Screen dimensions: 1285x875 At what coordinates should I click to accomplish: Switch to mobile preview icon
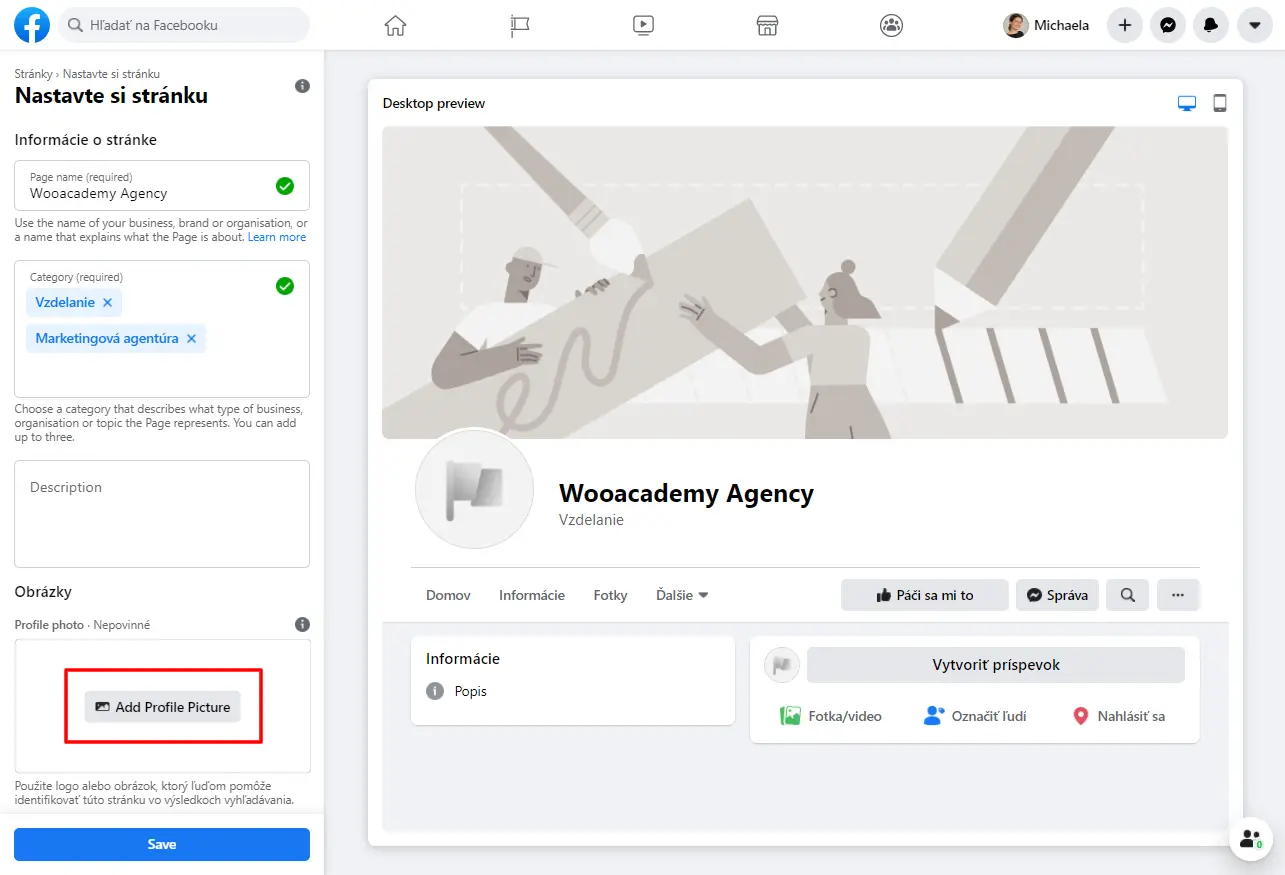(1220, 103)
